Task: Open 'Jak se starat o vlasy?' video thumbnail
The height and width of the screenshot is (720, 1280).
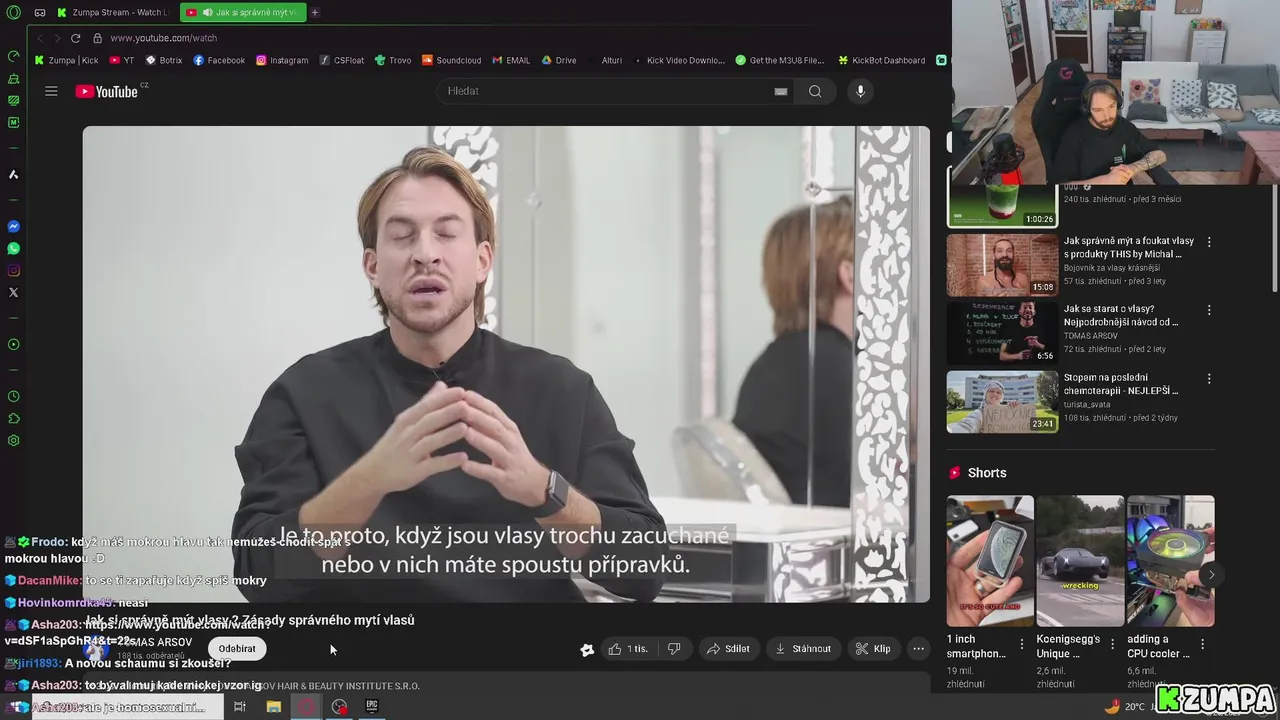Action: tap(1002, 333)
